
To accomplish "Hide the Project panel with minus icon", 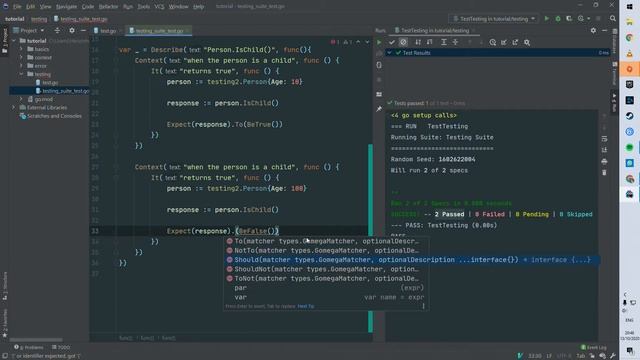I will pyautogui.click(x=83, y=31).
